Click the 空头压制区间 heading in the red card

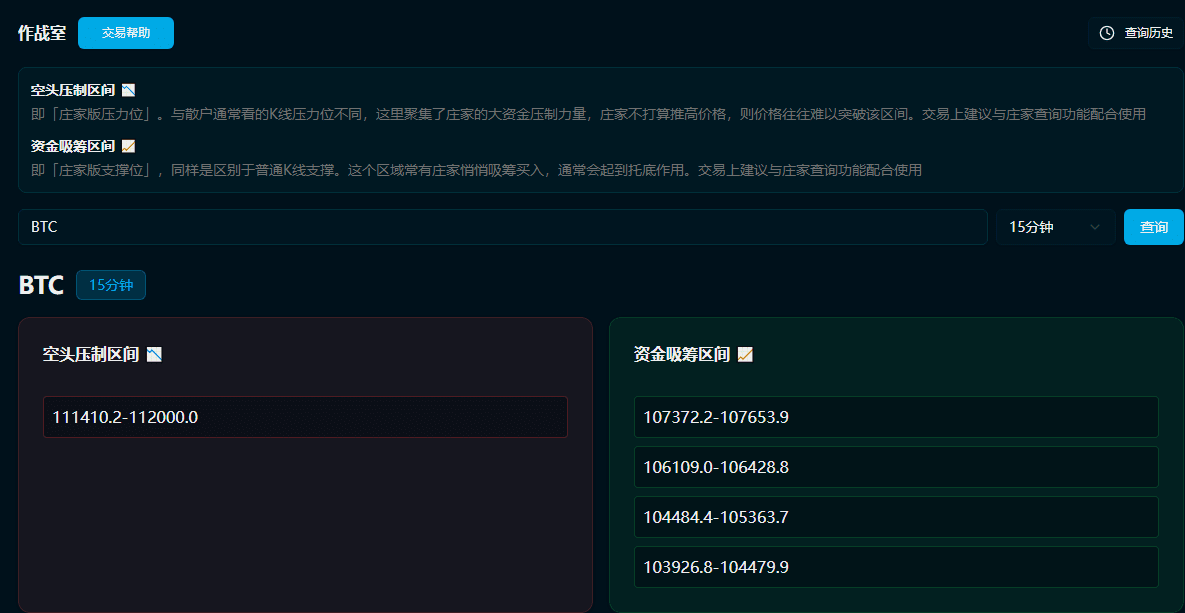[x=91, y=354]
